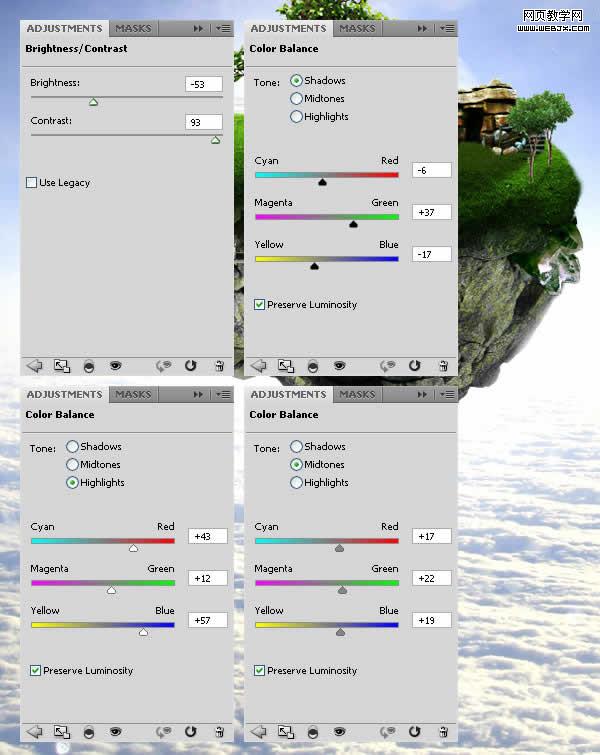Screen dimensions: 600x755
Task: Toggle layer visibility eye in Brightness/Contrast panel
Action: pyautogui.click(x=116, y=365)
